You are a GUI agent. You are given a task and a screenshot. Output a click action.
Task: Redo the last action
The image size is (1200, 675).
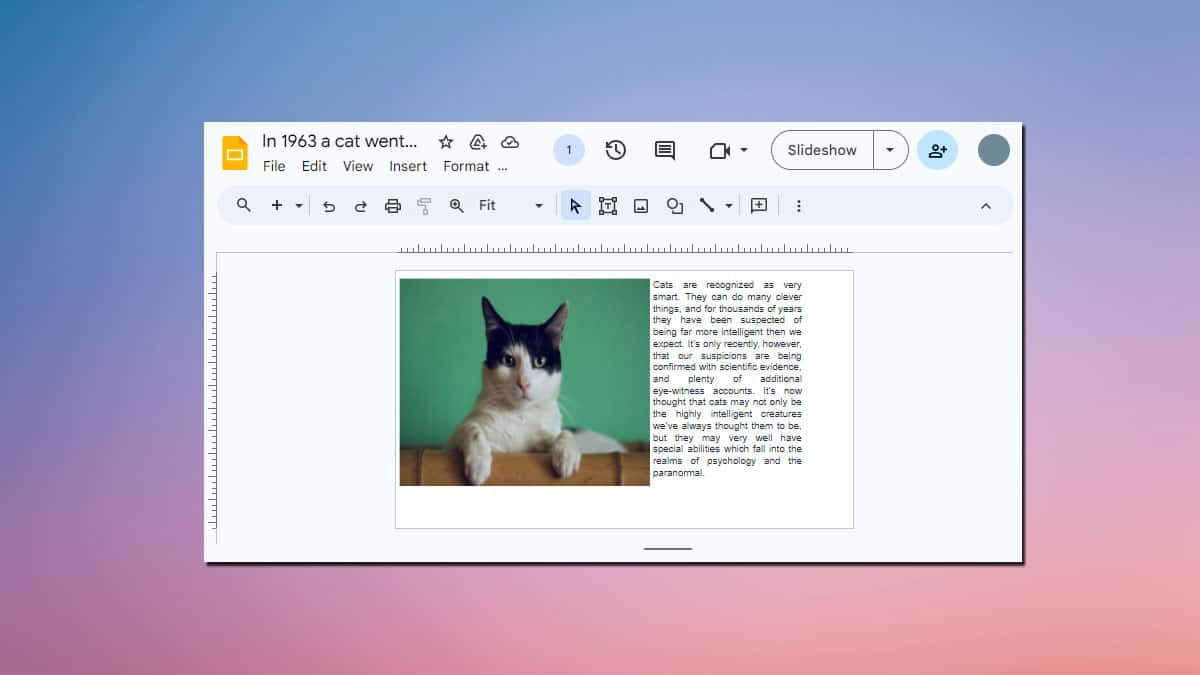361,205
